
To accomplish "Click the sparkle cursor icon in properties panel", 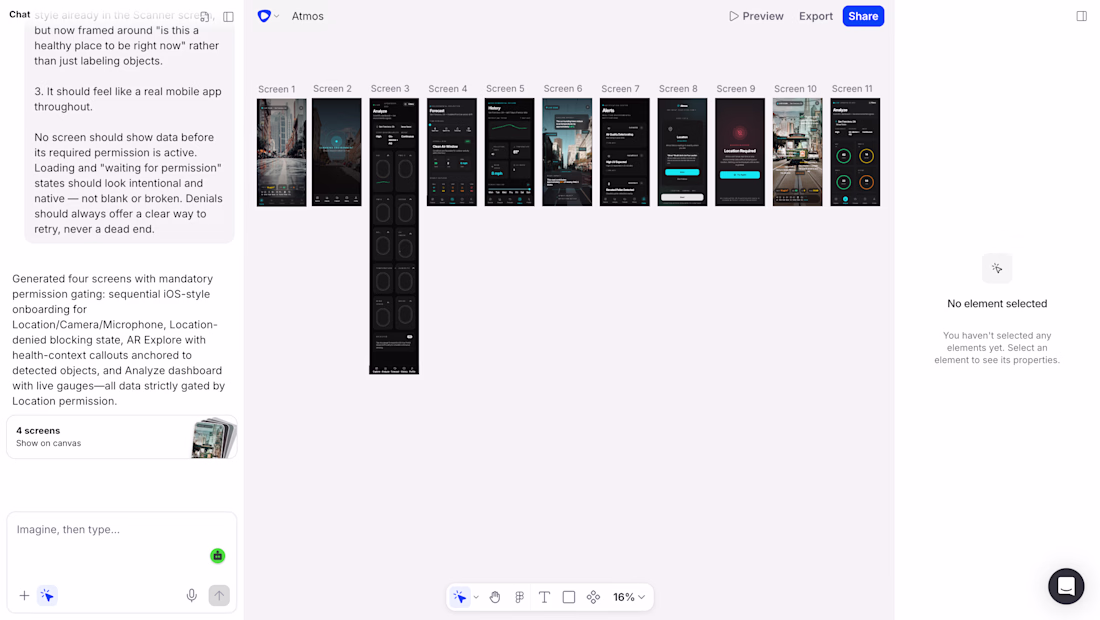I will [997, 269].
